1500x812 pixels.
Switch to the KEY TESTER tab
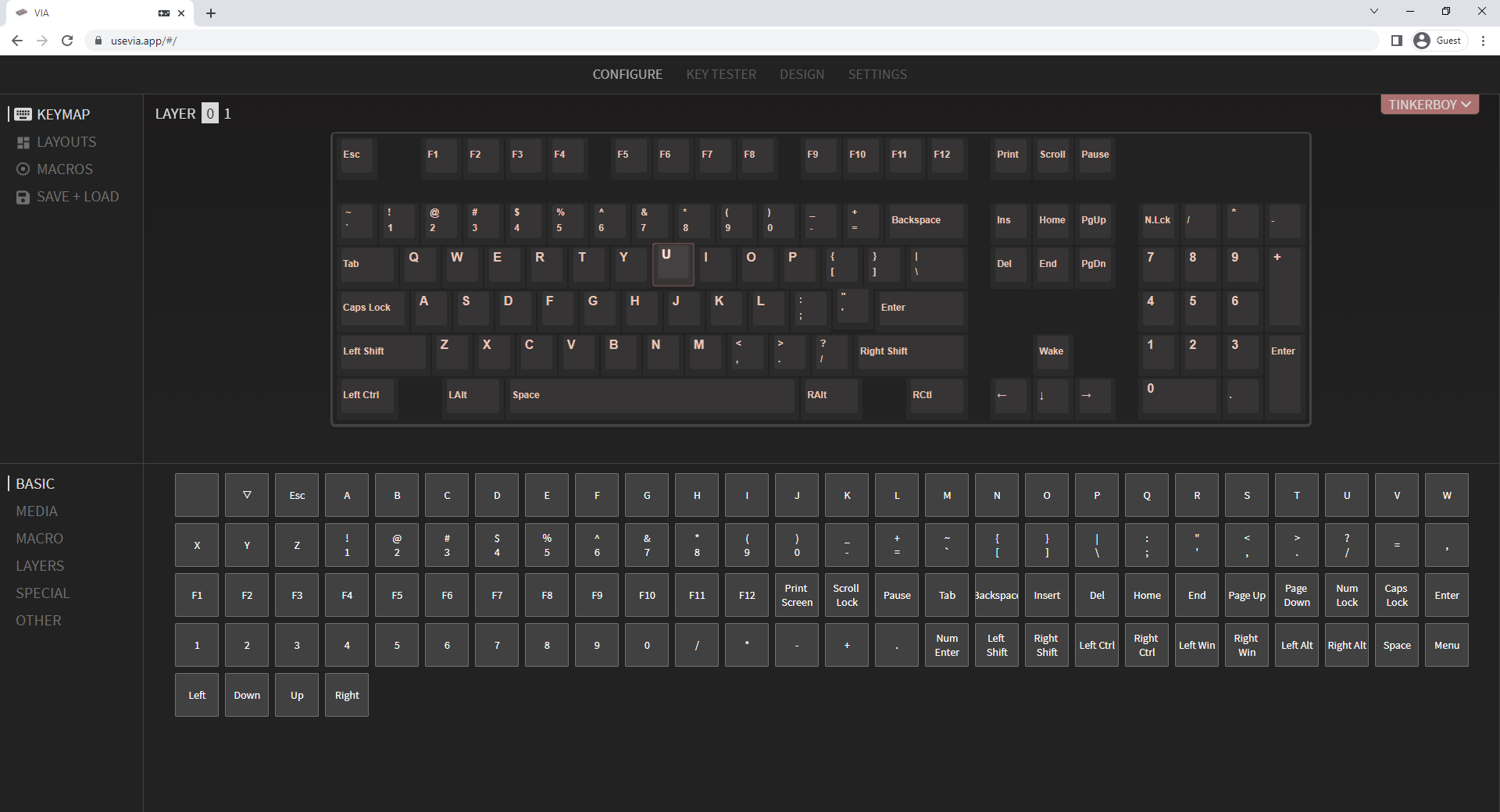coord(721,74)
